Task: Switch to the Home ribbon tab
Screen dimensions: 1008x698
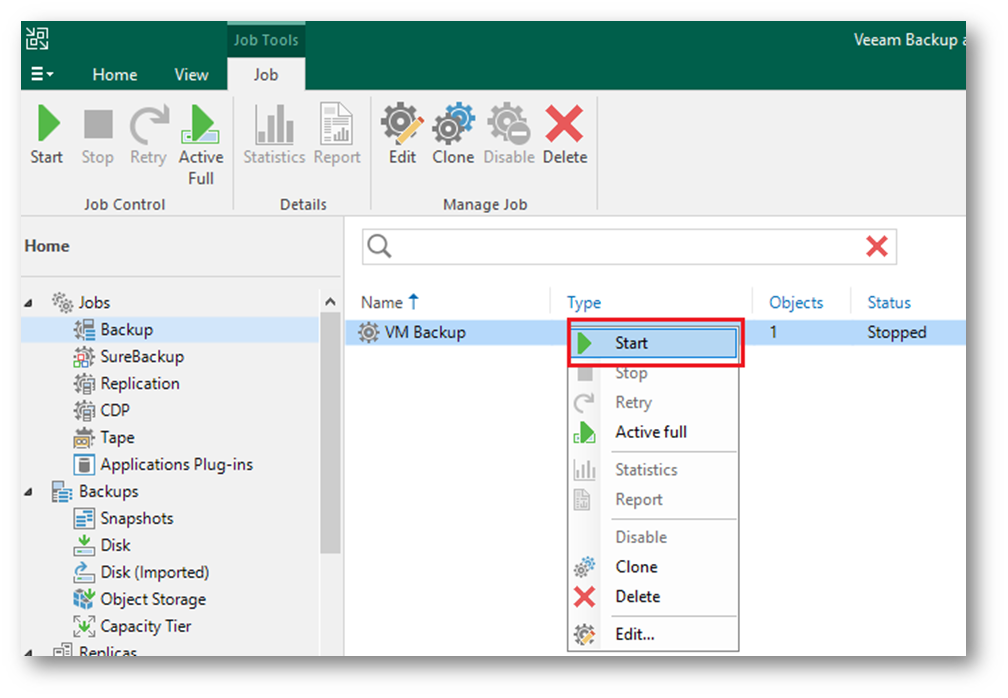Action: coord(115,75)
